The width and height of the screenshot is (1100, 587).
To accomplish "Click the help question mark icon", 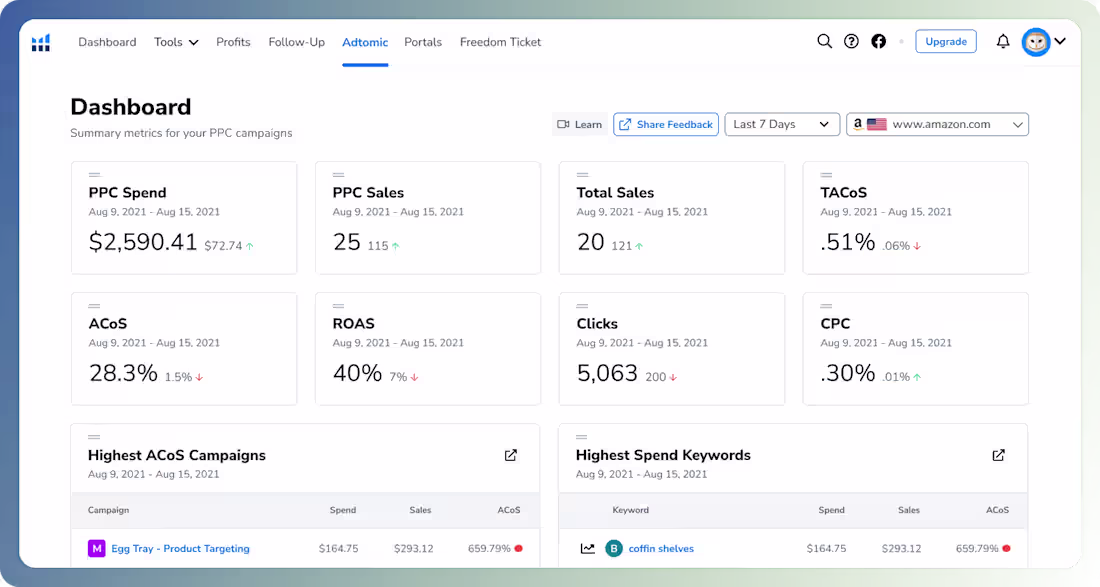I will coord(851,42).
